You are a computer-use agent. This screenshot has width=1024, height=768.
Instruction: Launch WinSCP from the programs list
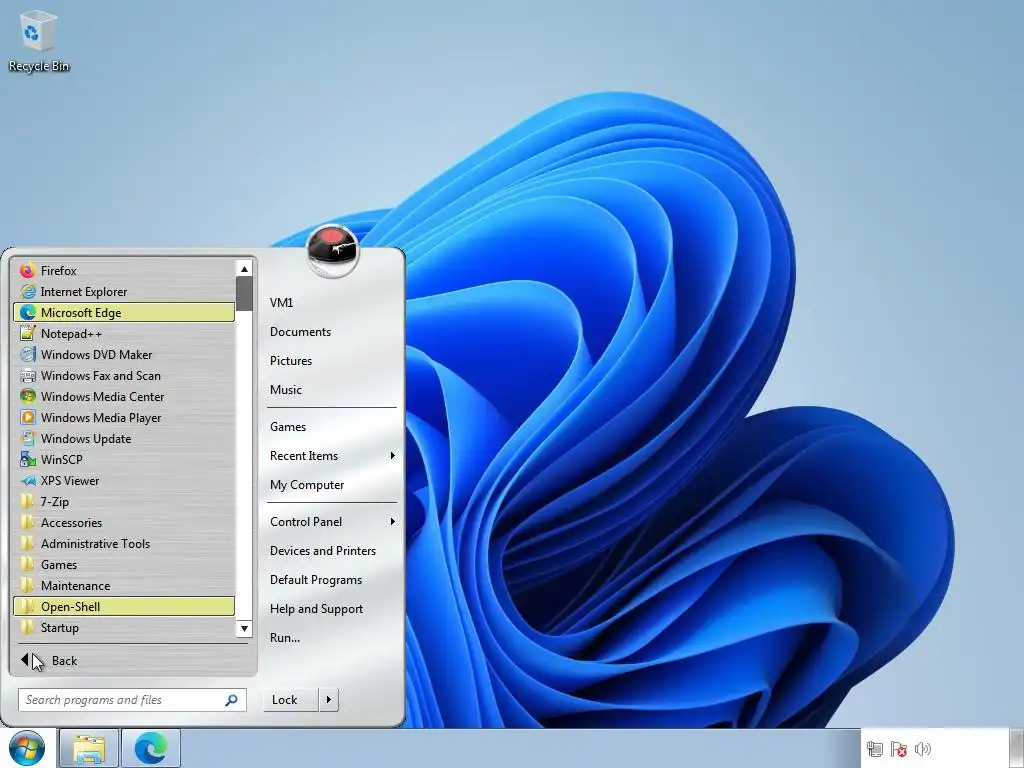pos(124,460)
